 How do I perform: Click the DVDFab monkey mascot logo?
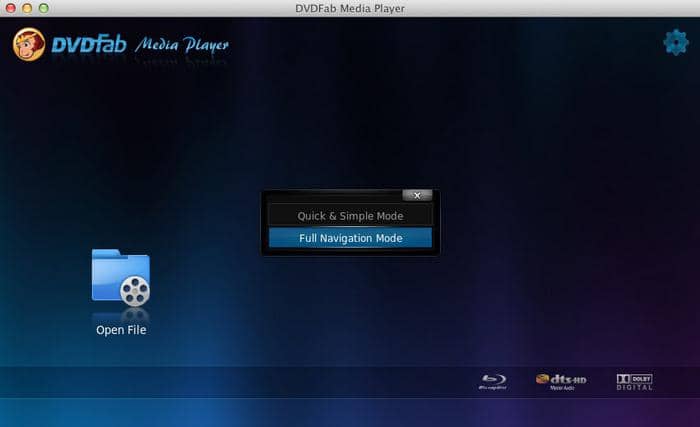[29, 45]
